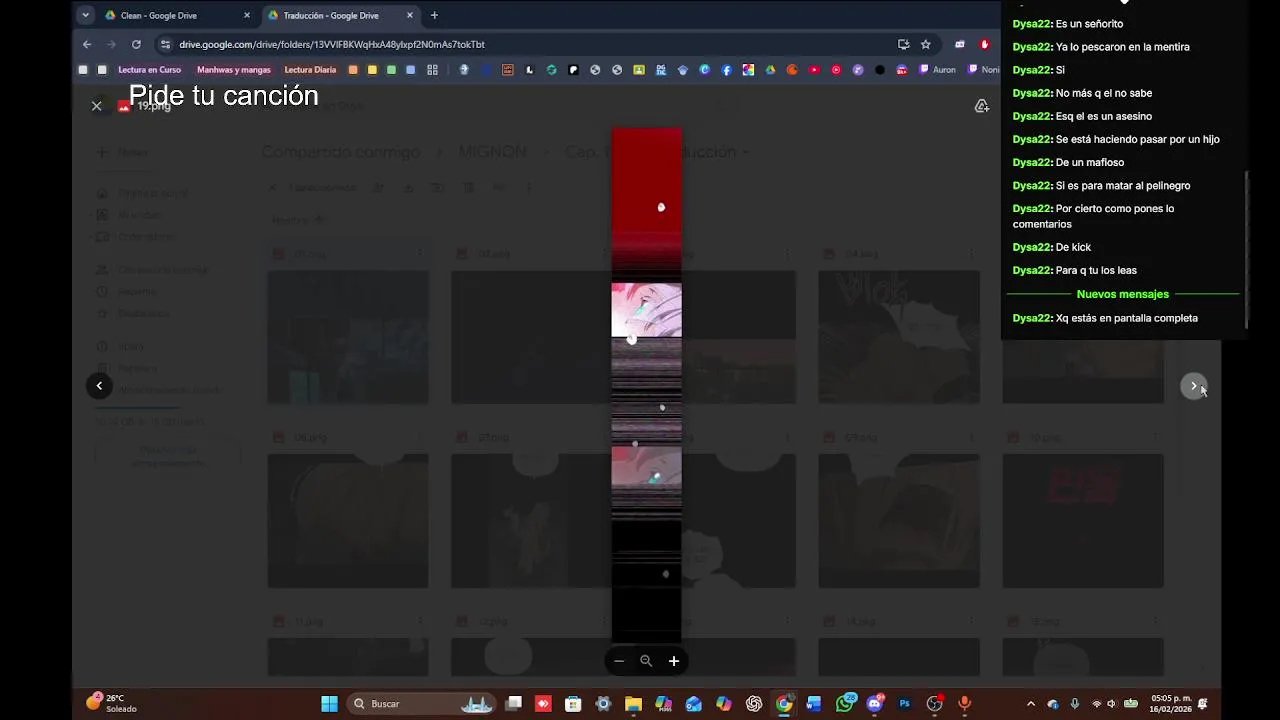This screenshot has height=720, width=1280.
Task: Click the add shortcut to Drive icon
Action: click(x=982, y=106)
